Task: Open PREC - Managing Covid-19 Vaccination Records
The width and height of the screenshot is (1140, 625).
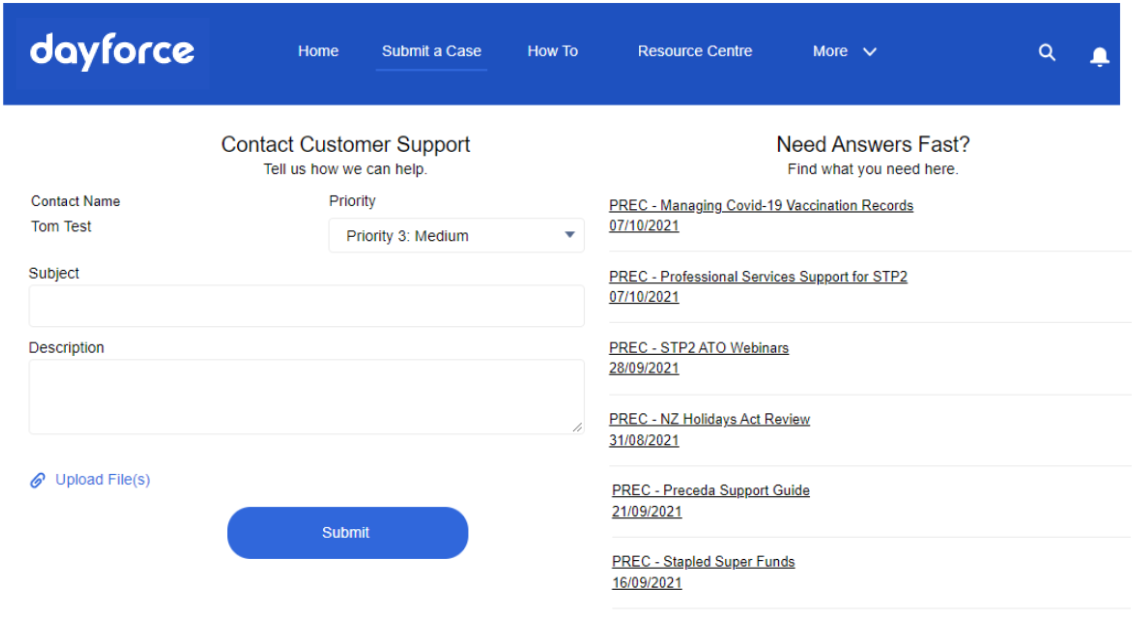Action: pyautogui.click(x=761, y=205)
